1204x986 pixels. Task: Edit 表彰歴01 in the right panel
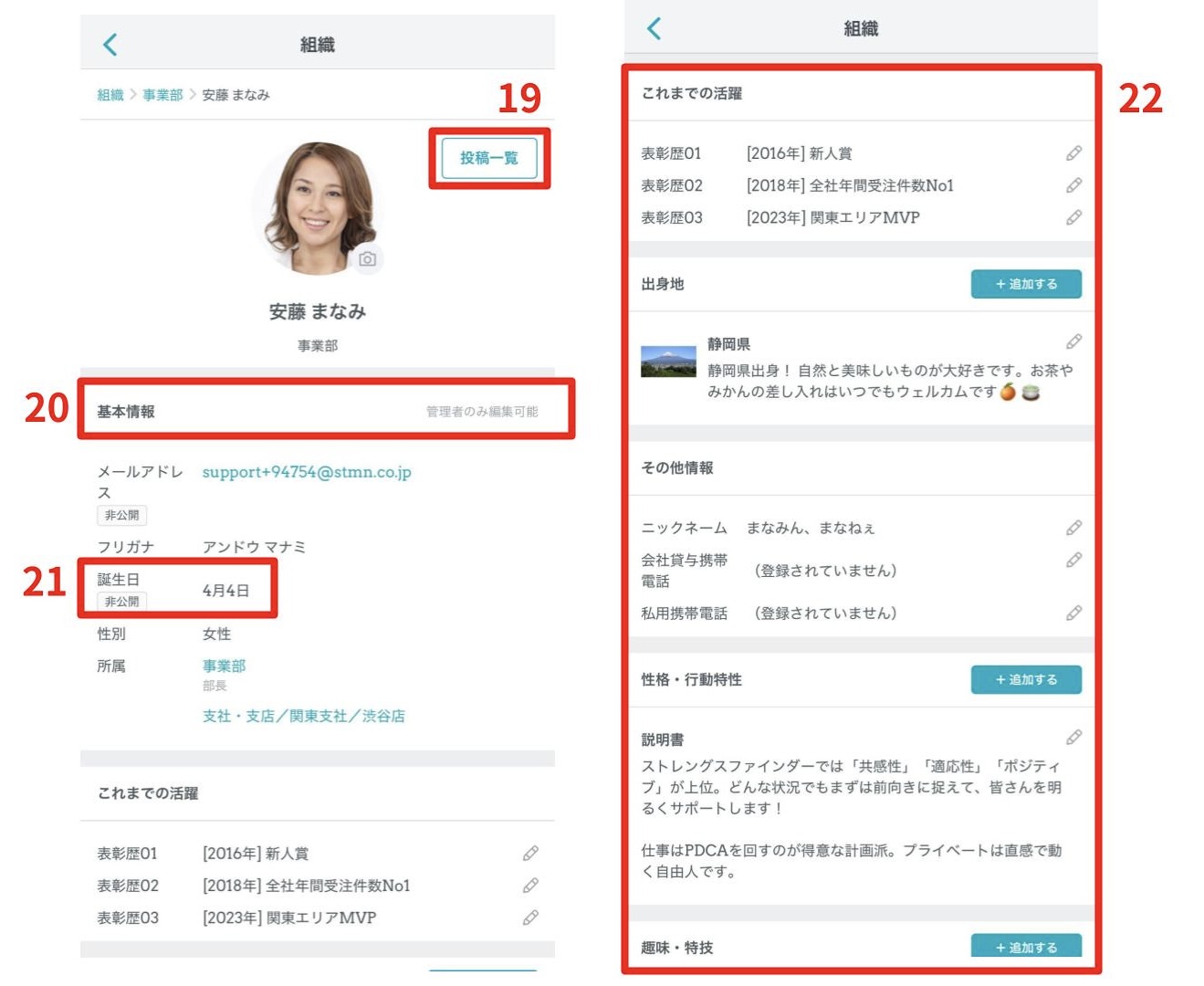click(1073, 153)
